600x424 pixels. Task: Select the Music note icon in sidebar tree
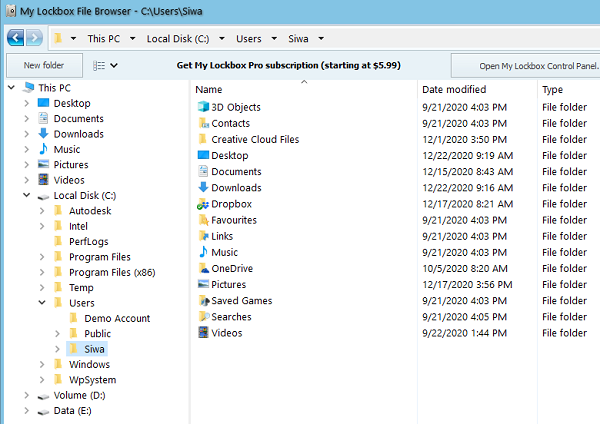click(x=43, y=150)
